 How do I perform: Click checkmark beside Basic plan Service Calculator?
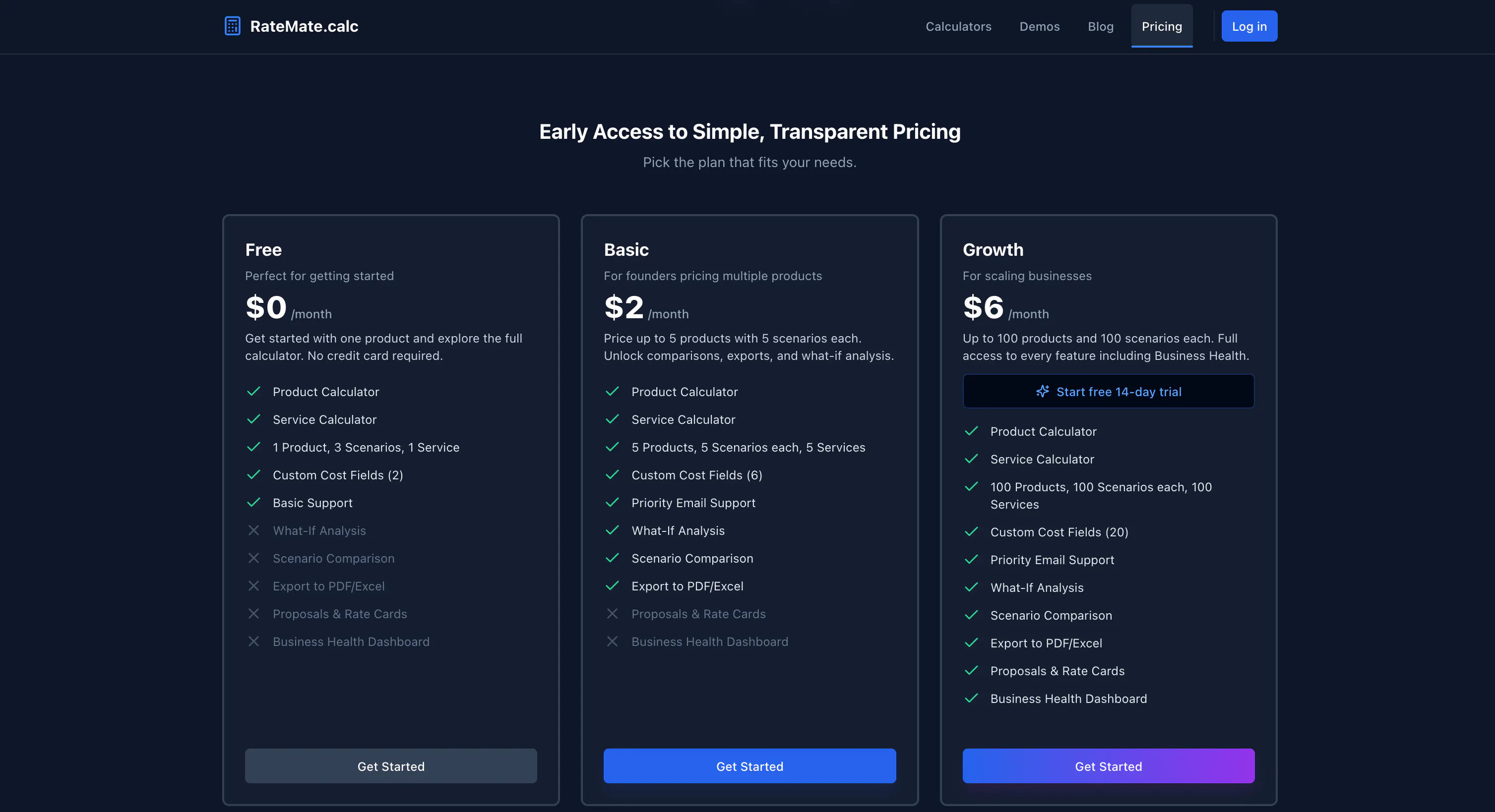pos(612,419)
